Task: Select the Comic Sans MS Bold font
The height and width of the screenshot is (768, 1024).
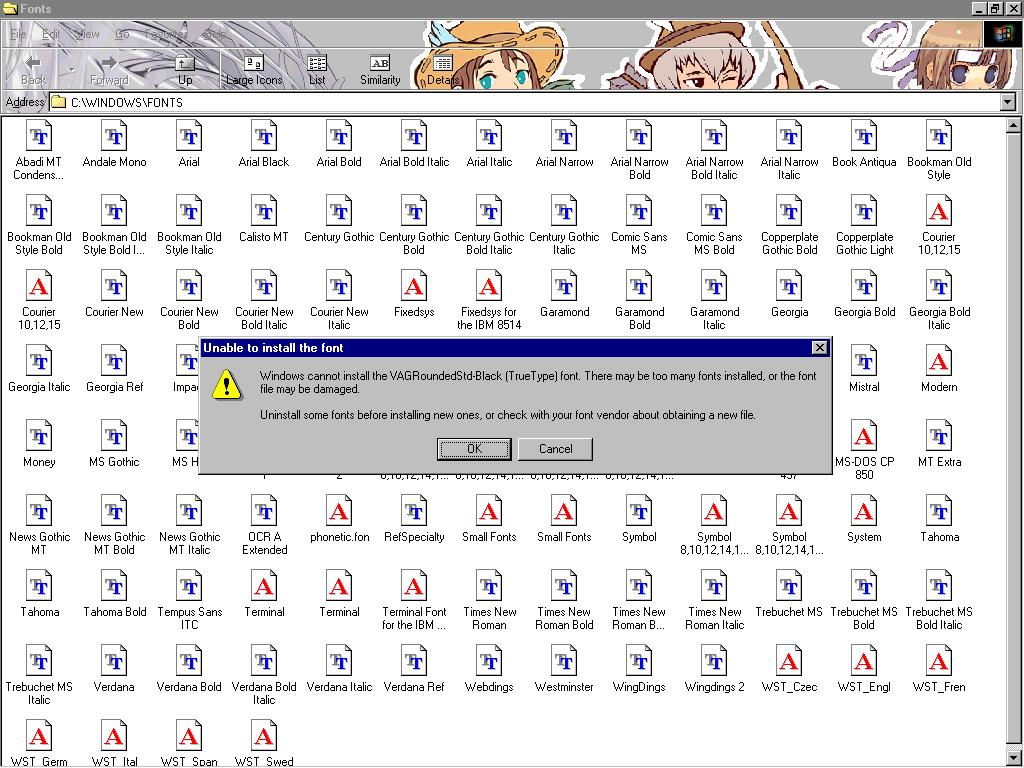Action: pos(714,212)
